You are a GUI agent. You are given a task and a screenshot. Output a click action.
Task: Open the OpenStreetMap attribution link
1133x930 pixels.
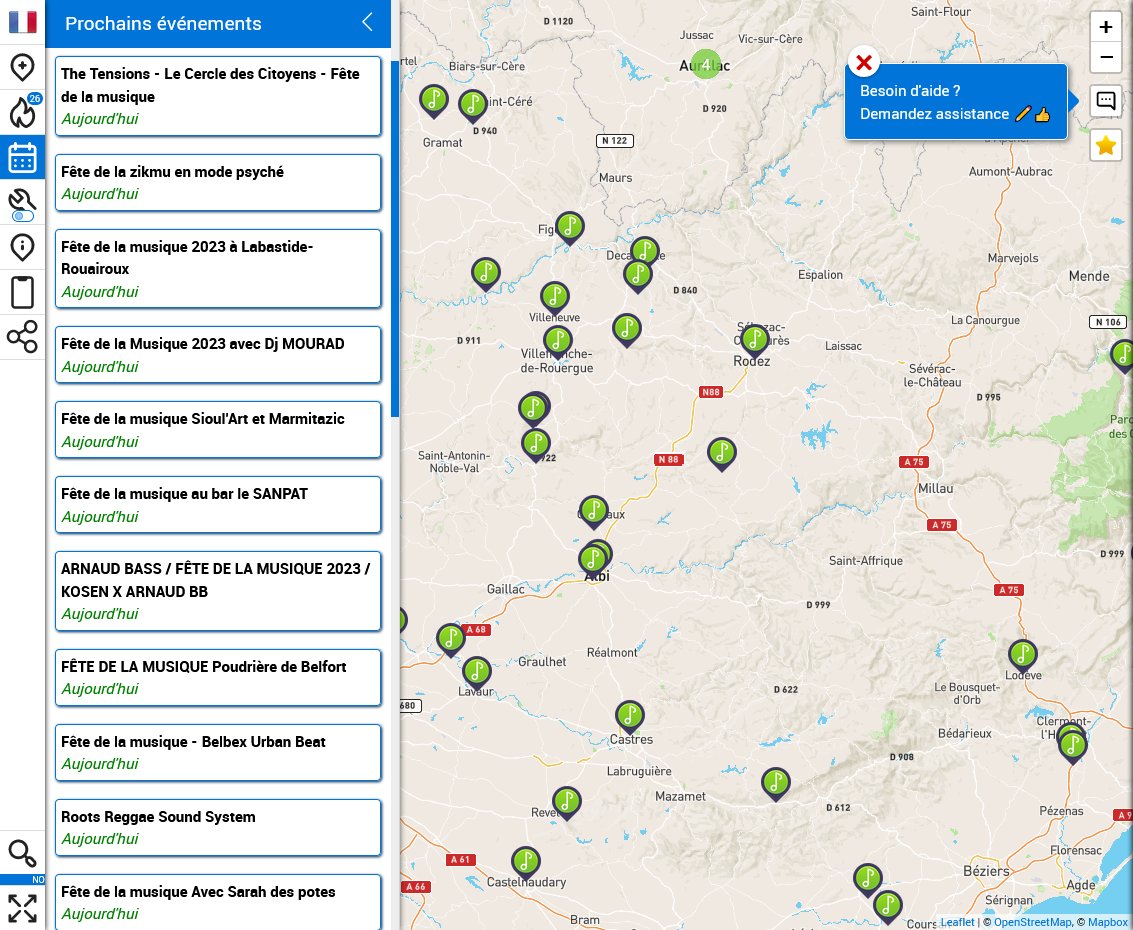1033,922
